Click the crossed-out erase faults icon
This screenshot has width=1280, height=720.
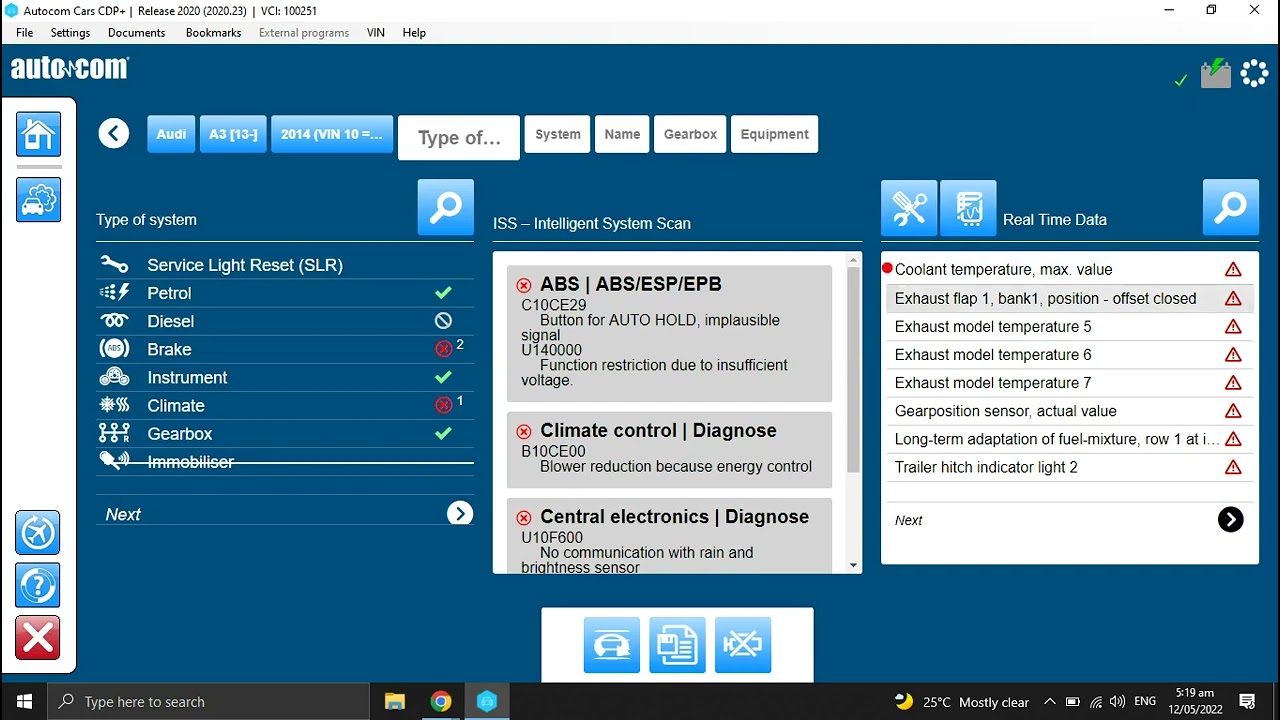(743, 645)
